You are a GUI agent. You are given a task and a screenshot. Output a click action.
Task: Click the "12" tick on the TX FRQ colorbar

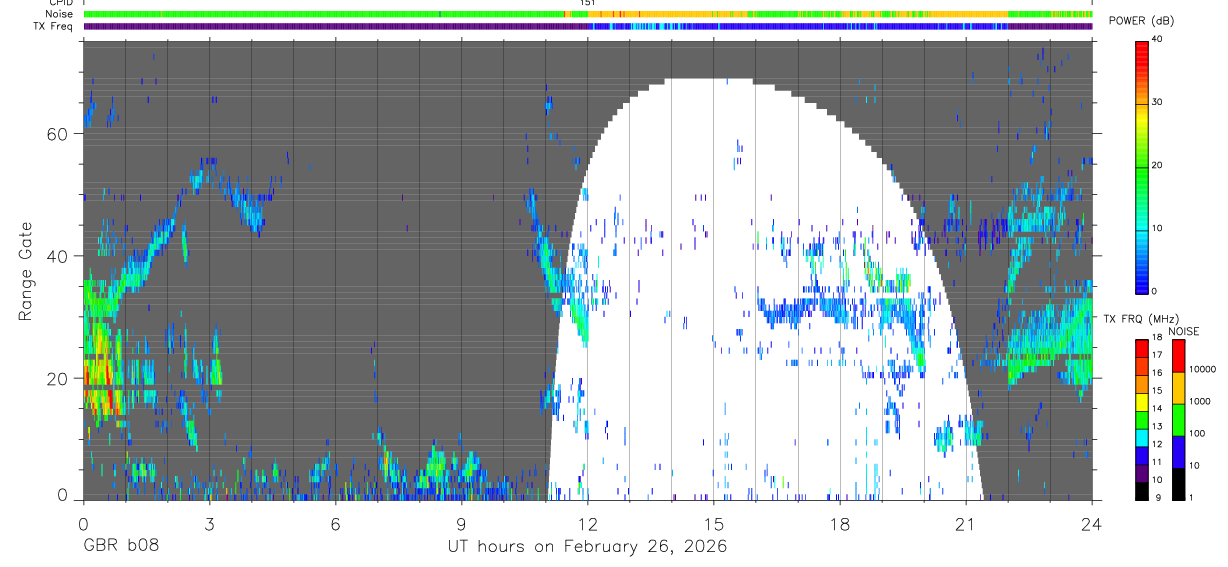(x=1157, y=445)
